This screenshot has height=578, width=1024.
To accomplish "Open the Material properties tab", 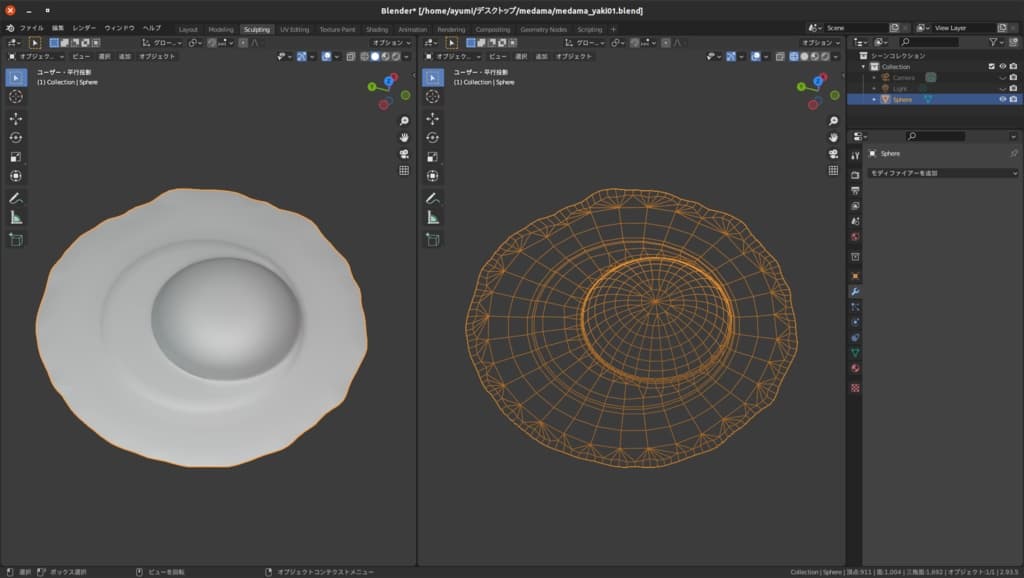I will coord(855,368).
